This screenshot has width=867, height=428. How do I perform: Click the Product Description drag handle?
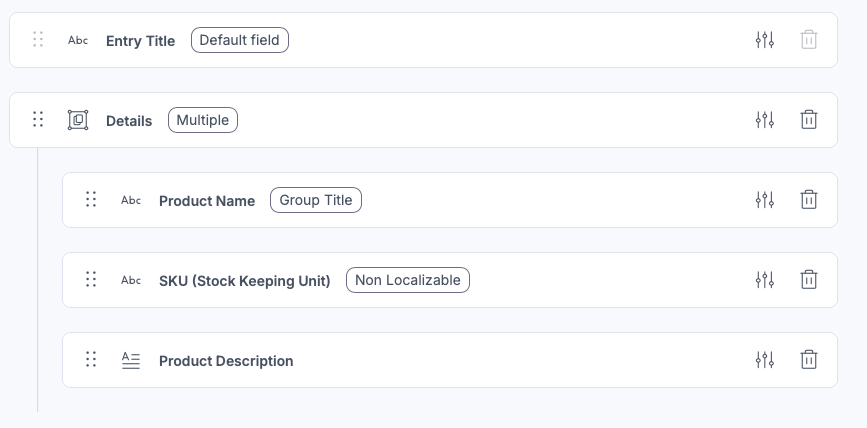(x=91, y=360)
